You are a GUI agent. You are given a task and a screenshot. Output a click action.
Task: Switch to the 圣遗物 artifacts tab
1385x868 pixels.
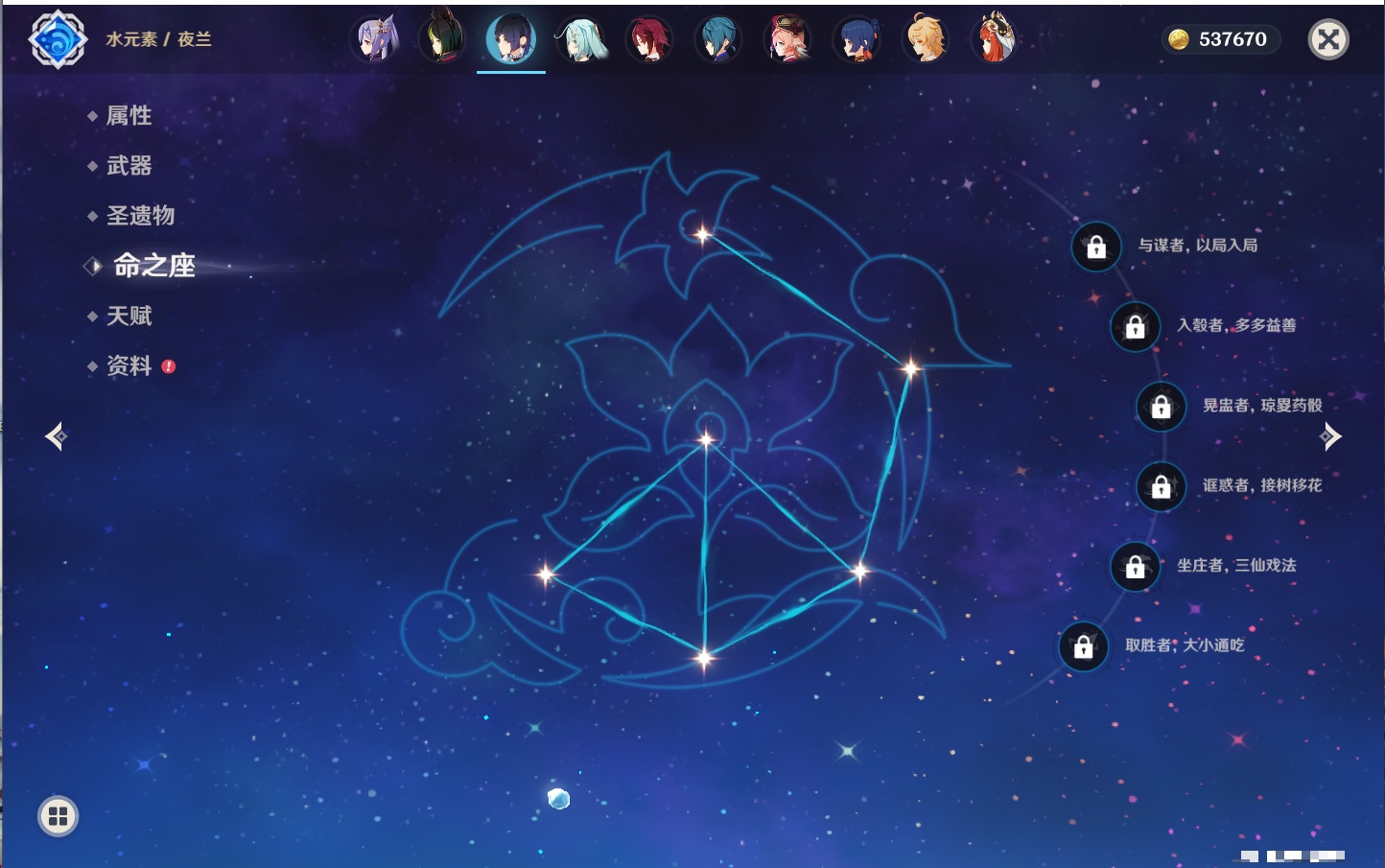point(140,216)
